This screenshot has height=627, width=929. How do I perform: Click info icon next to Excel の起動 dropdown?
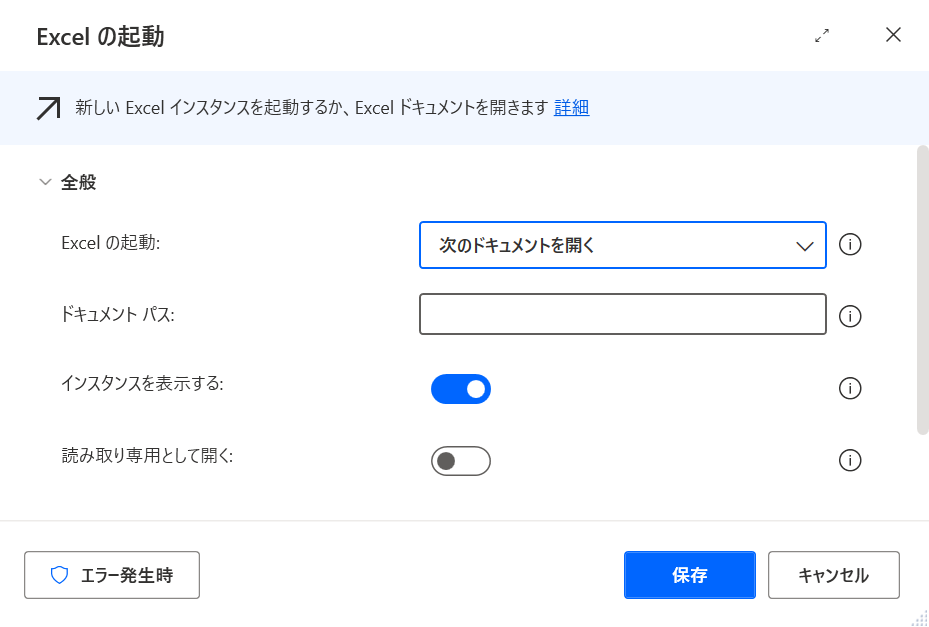(x=850, y=245)
